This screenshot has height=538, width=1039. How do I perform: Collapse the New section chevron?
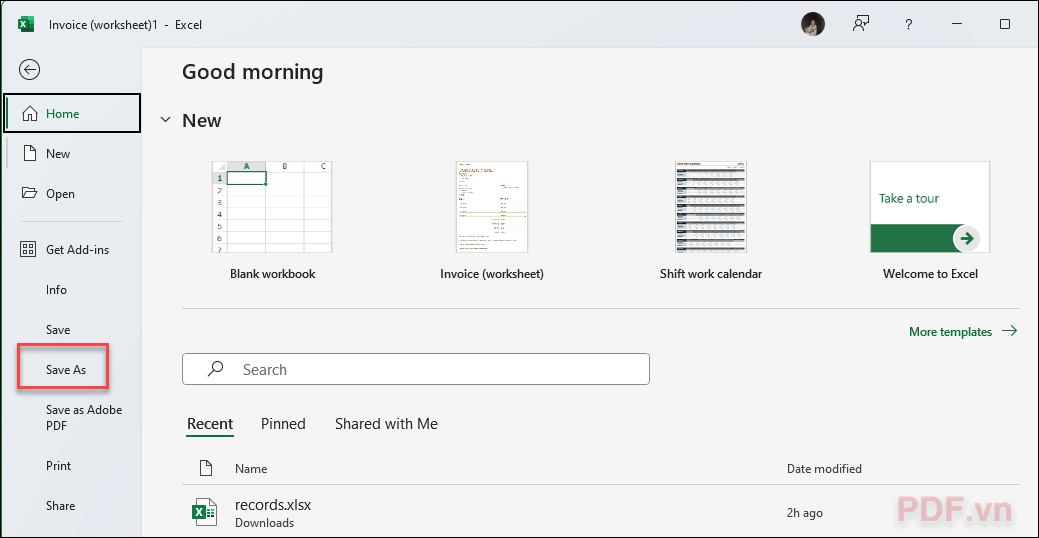pos(164,121)
